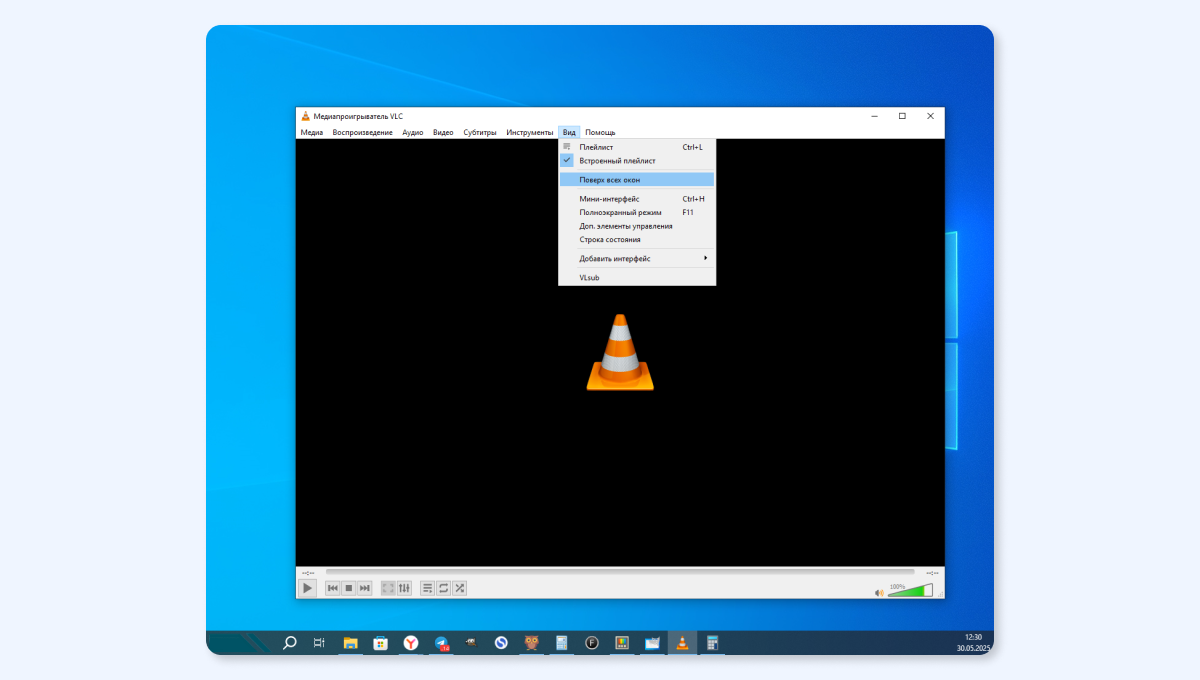Skip to next media track

pyautogui.click(x=365, y=588)
